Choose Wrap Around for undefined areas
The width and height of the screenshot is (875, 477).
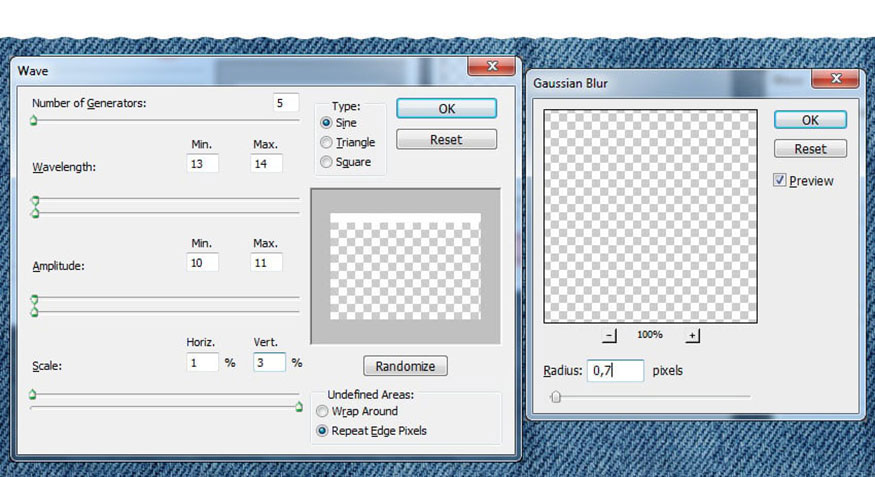pyautogui.click(x=322, y=411)
